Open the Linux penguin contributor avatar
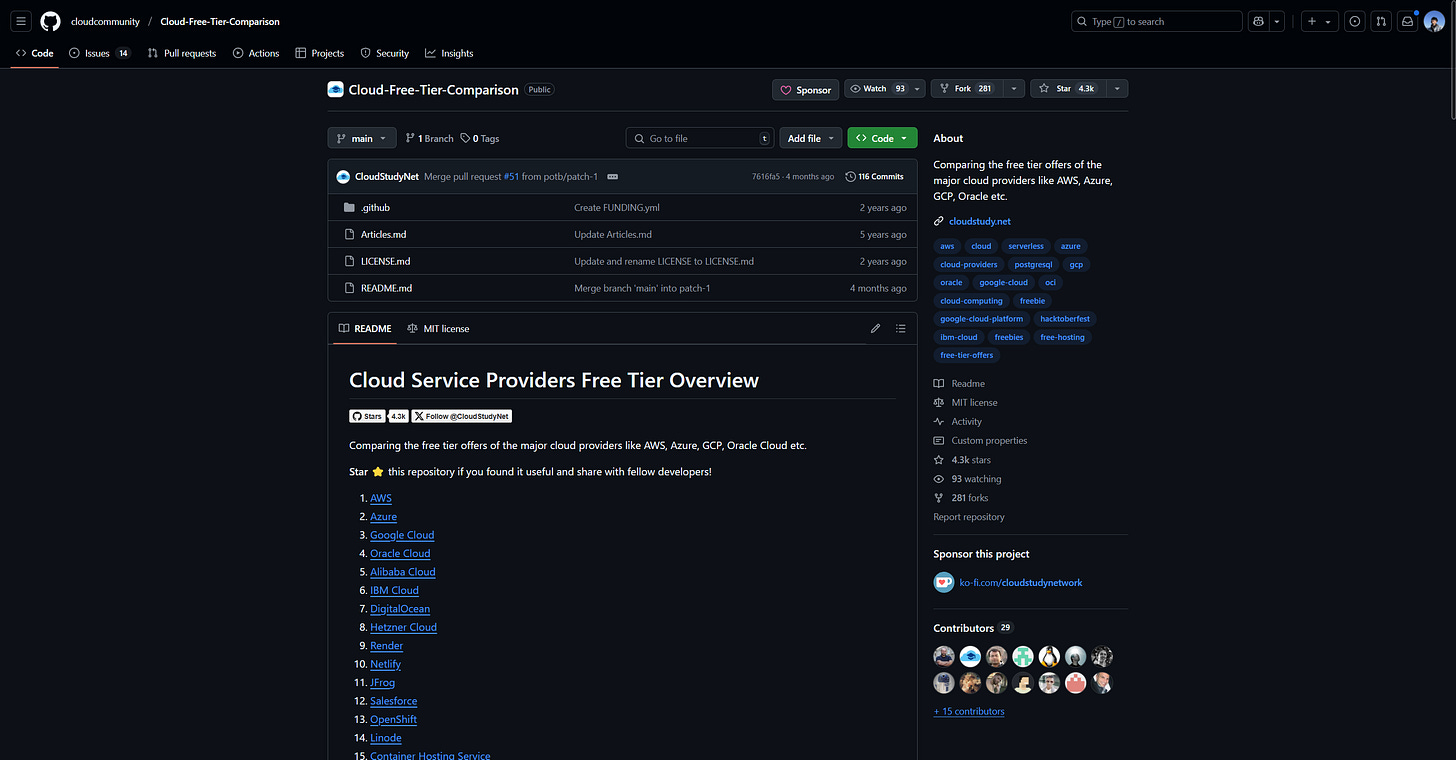The height and width of the screenshot is (760, 1456). 1049,656
